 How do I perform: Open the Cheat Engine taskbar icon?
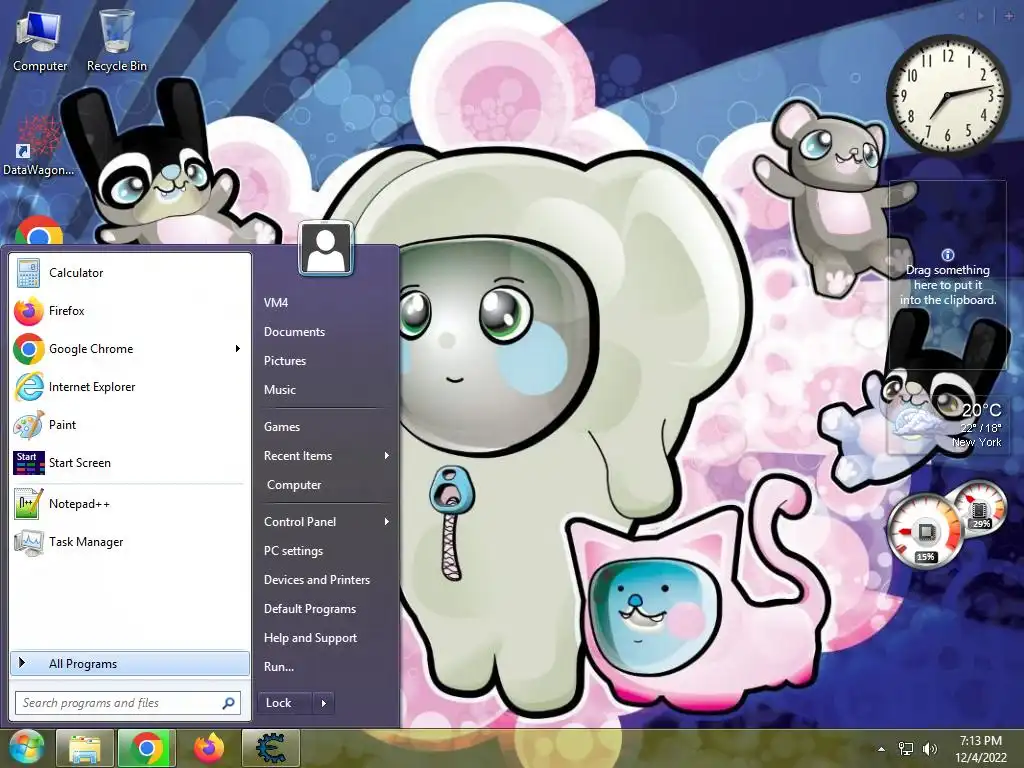click(270, 748)
